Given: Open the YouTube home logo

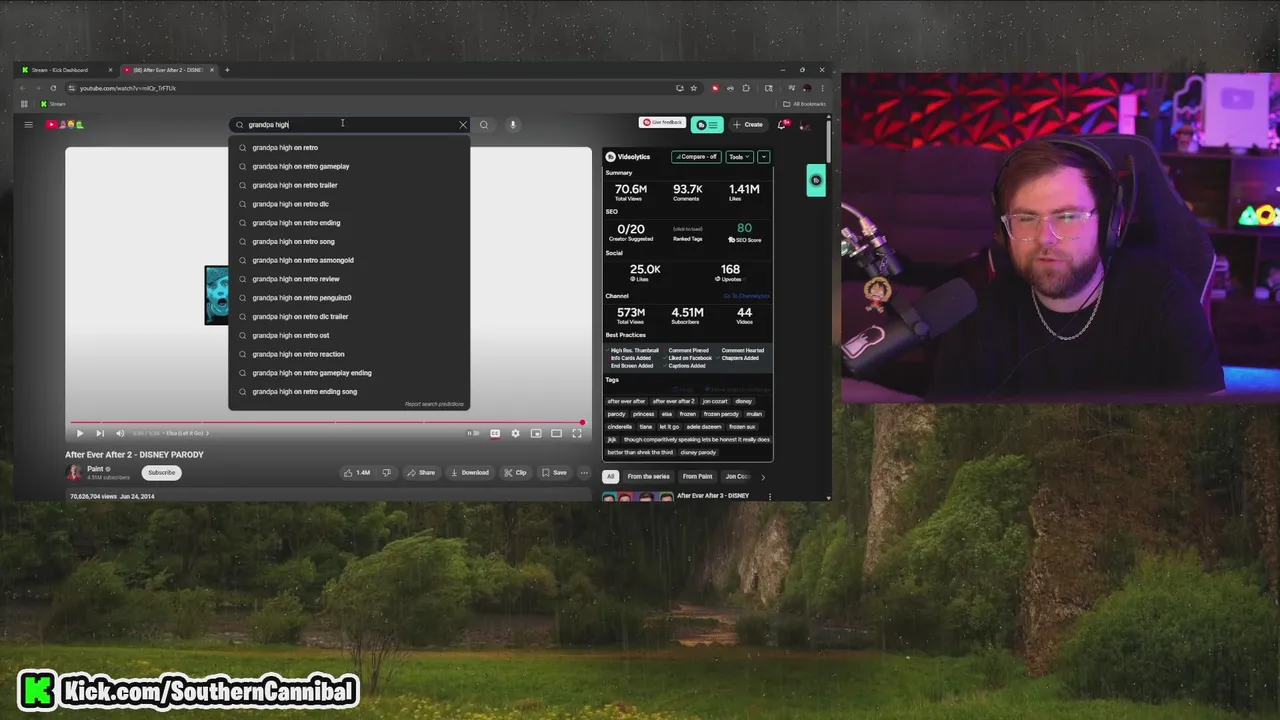Looking at the screenshot, I should click(x=65, y=125).
